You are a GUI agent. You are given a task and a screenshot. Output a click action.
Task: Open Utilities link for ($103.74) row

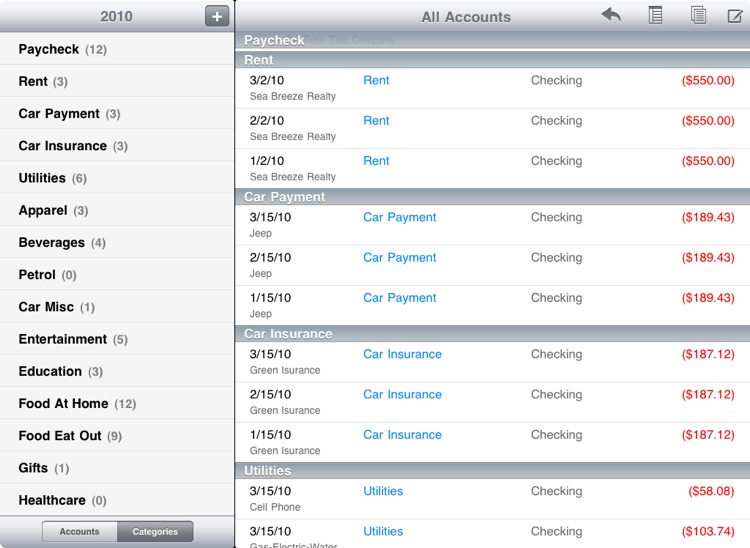(x=383, y=531)
